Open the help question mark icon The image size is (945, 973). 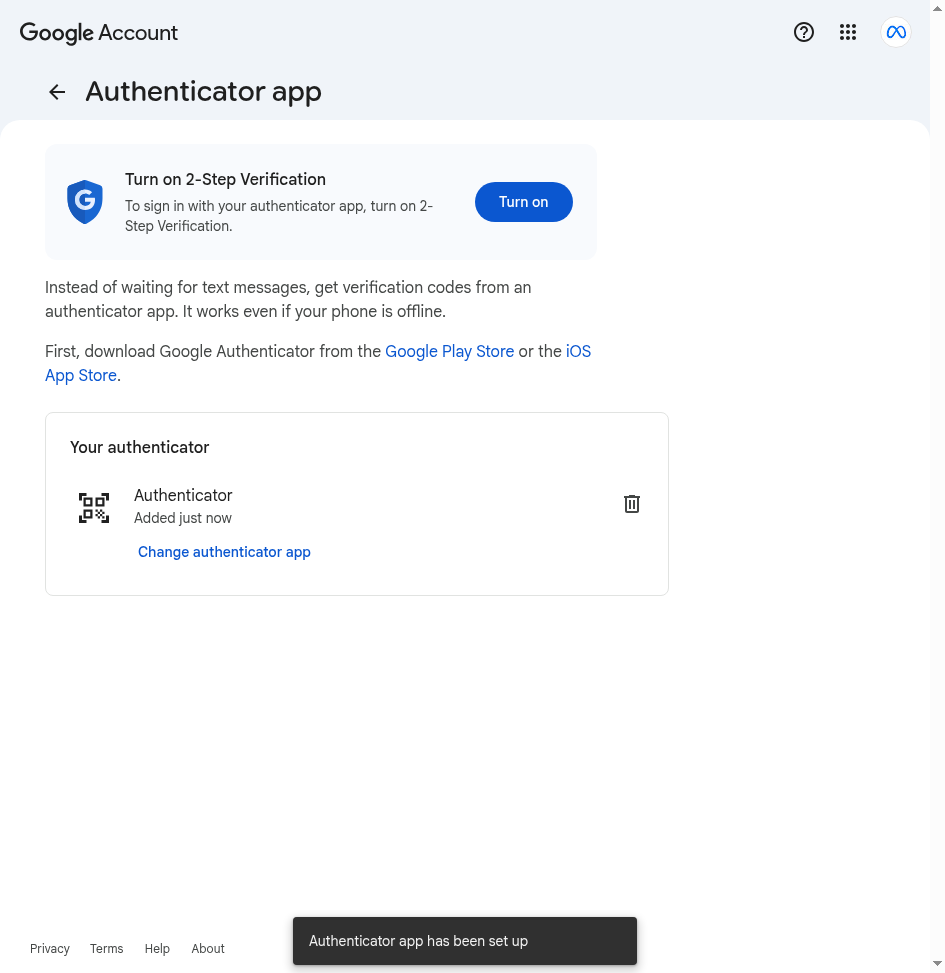[804, 32]
